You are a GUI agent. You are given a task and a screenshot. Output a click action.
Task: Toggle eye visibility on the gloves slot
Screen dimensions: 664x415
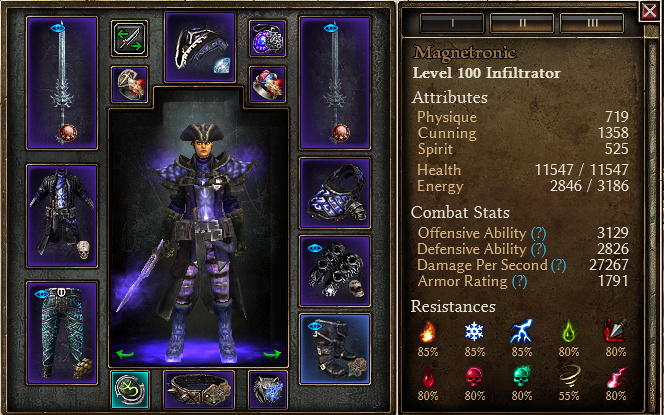click(x=315, y=248)
